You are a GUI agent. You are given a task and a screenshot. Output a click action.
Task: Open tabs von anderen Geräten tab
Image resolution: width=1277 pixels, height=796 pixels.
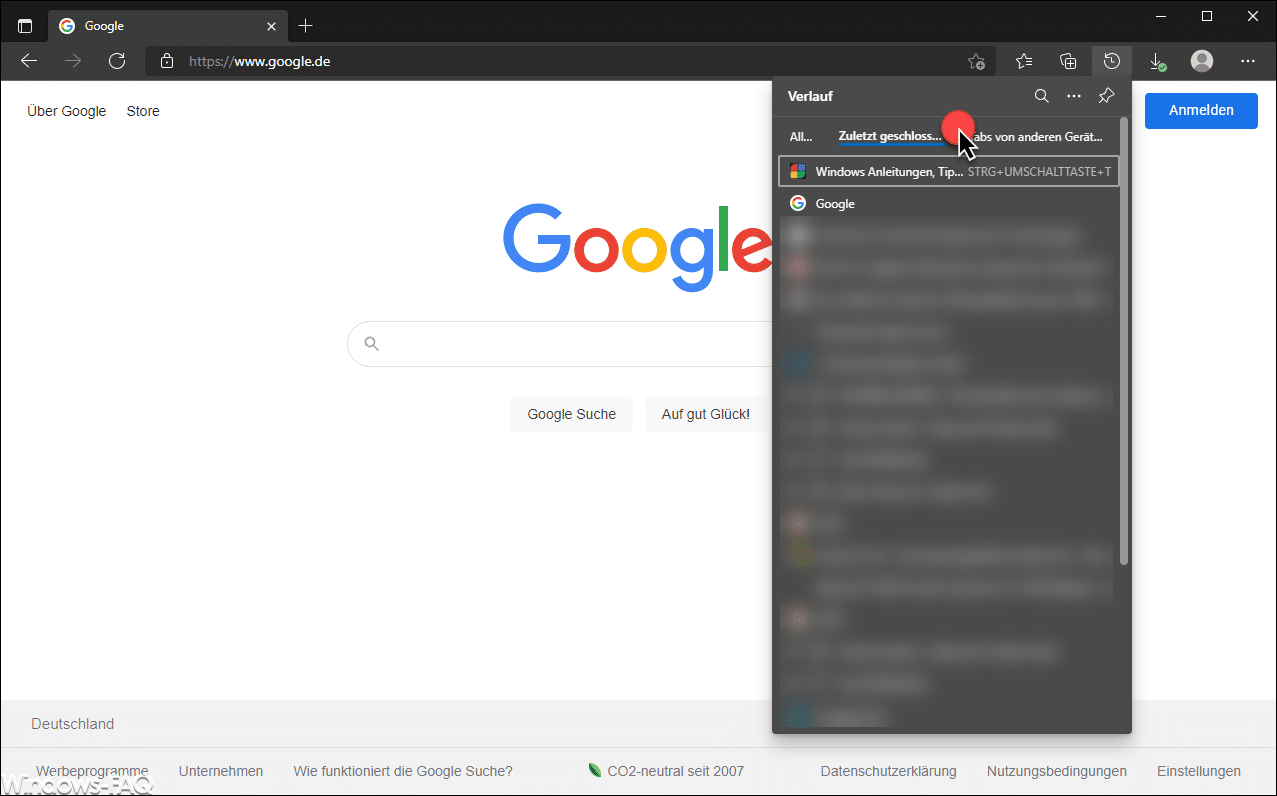tap(1036, 137)
